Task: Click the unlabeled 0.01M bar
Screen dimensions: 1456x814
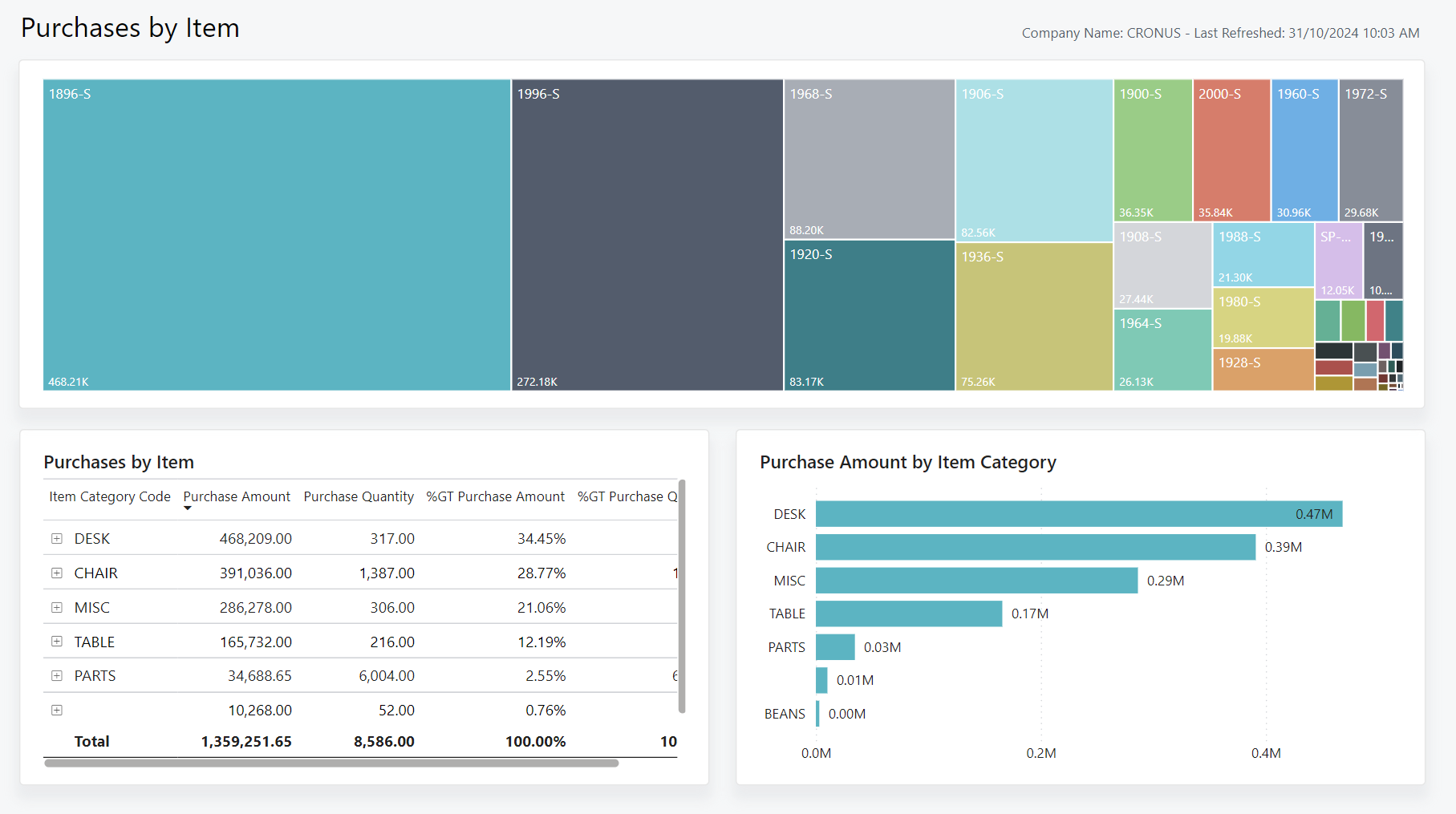Action: point(821,680)
